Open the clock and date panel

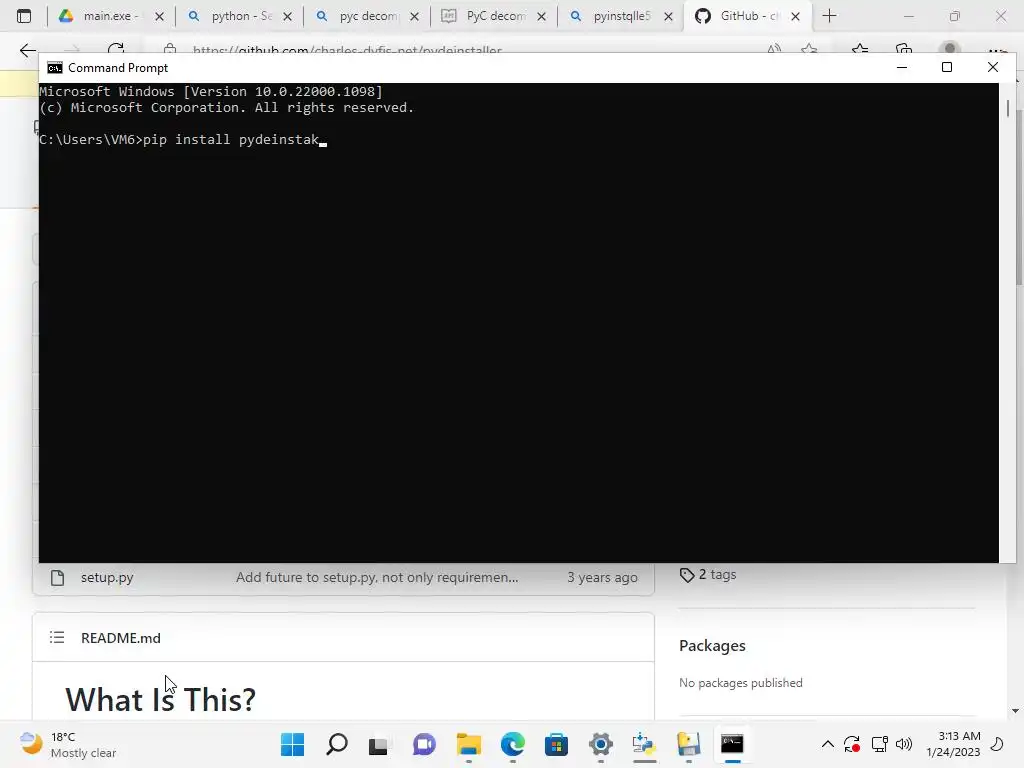point(953,744)
